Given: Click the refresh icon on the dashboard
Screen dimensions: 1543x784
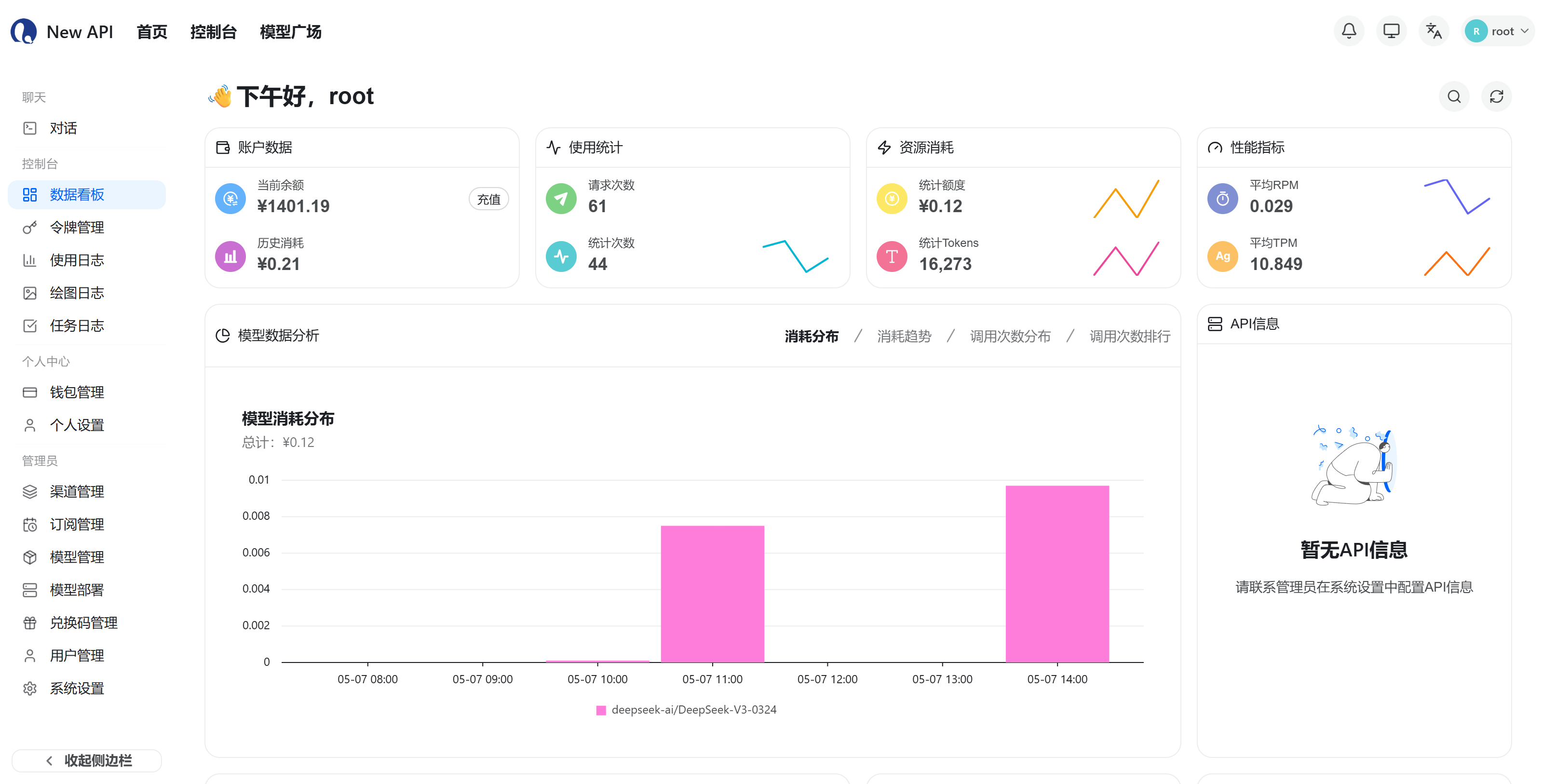Looking at the screenshot, I should [1496, 96].
